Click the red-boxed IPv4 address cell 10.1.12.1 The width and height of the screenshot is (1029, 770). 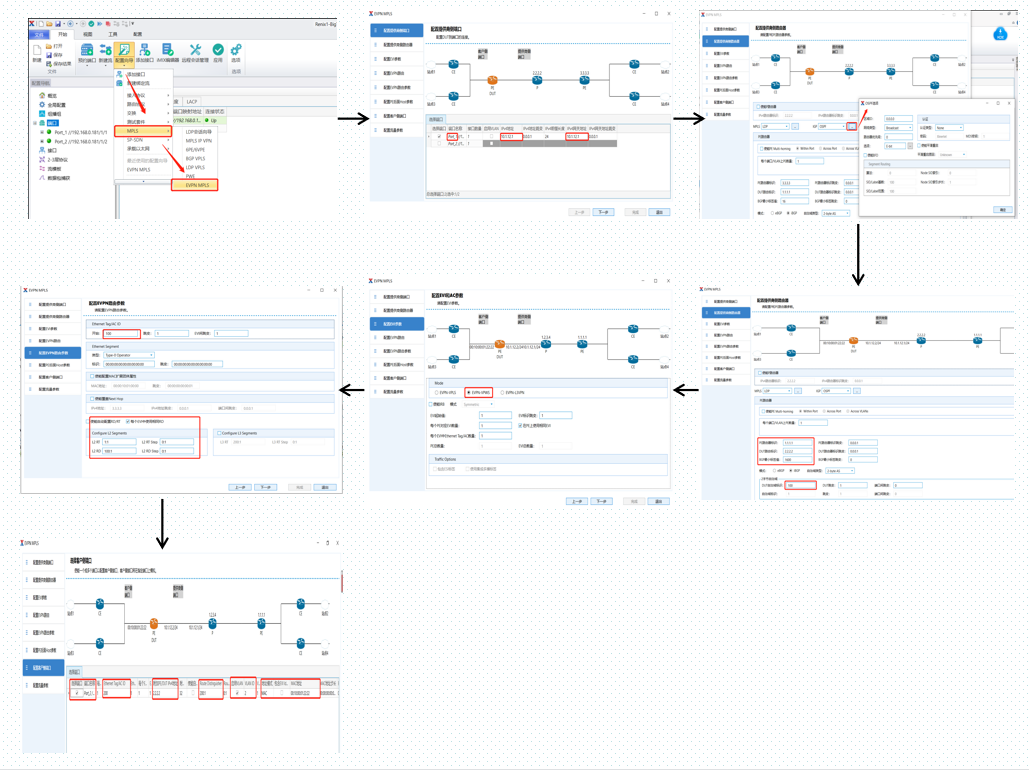[x=511, y=137]
